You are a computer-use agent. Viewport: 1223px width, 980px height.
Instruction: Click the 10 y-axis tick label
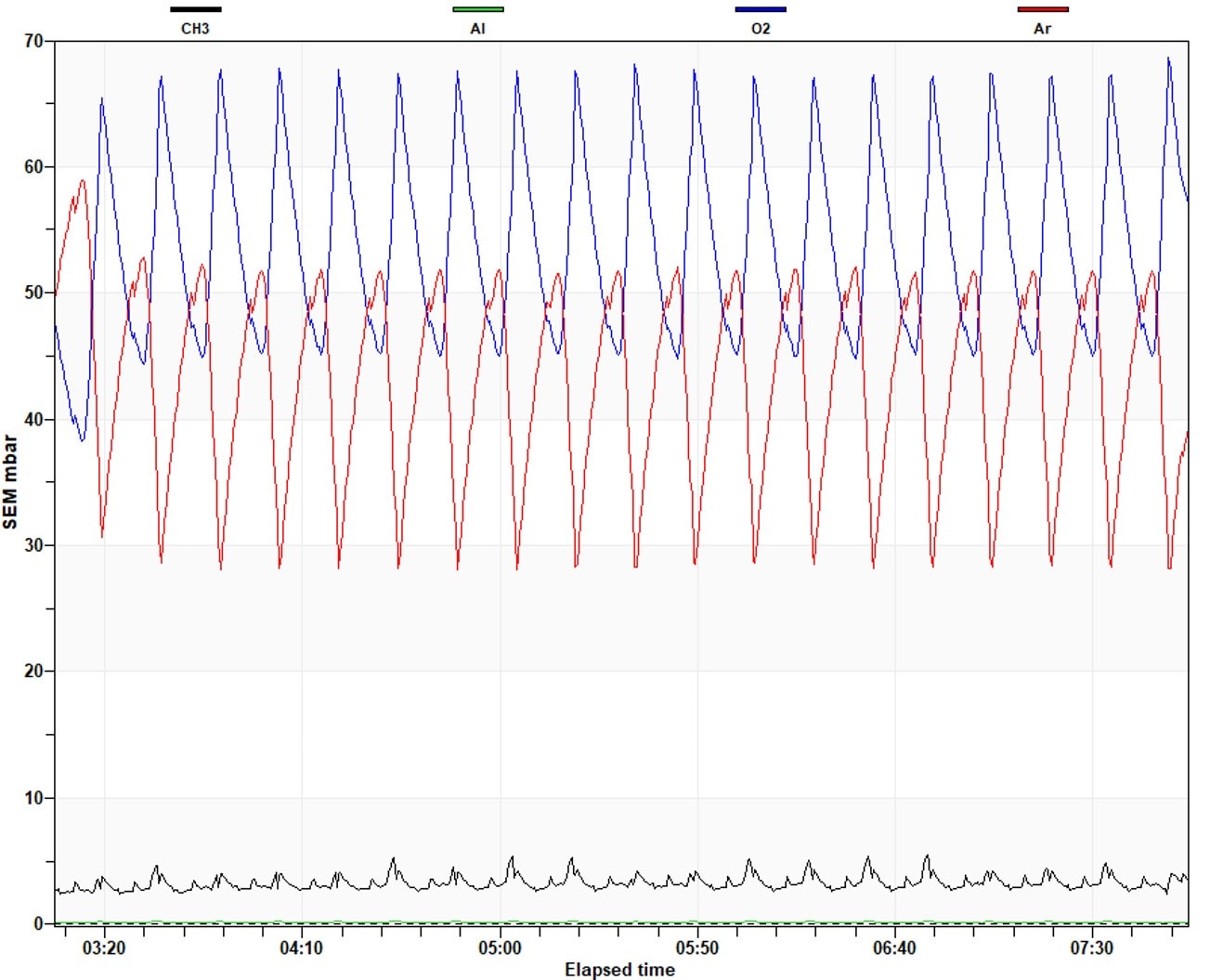33,797
